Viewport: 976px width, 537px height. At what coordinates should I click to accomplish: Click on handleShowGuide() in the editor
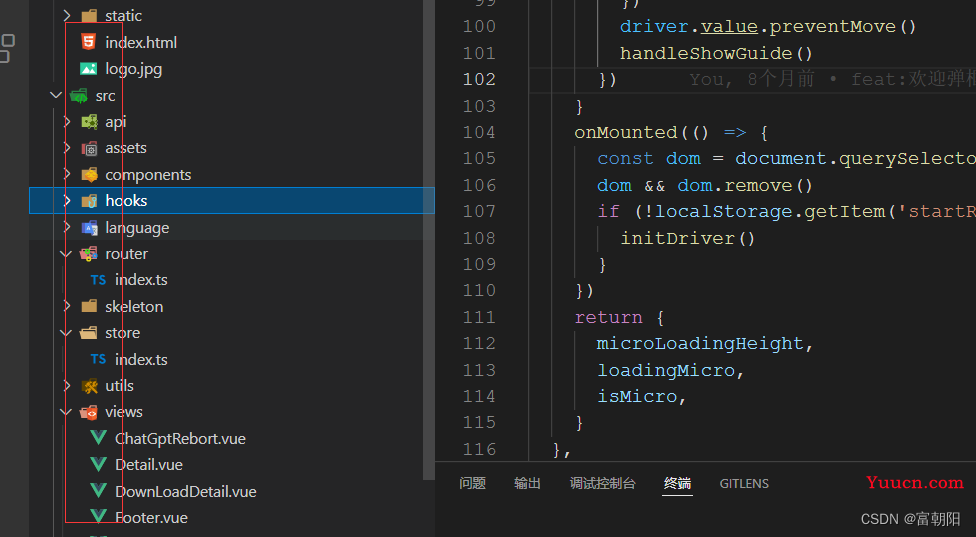[x=716, y=54]
